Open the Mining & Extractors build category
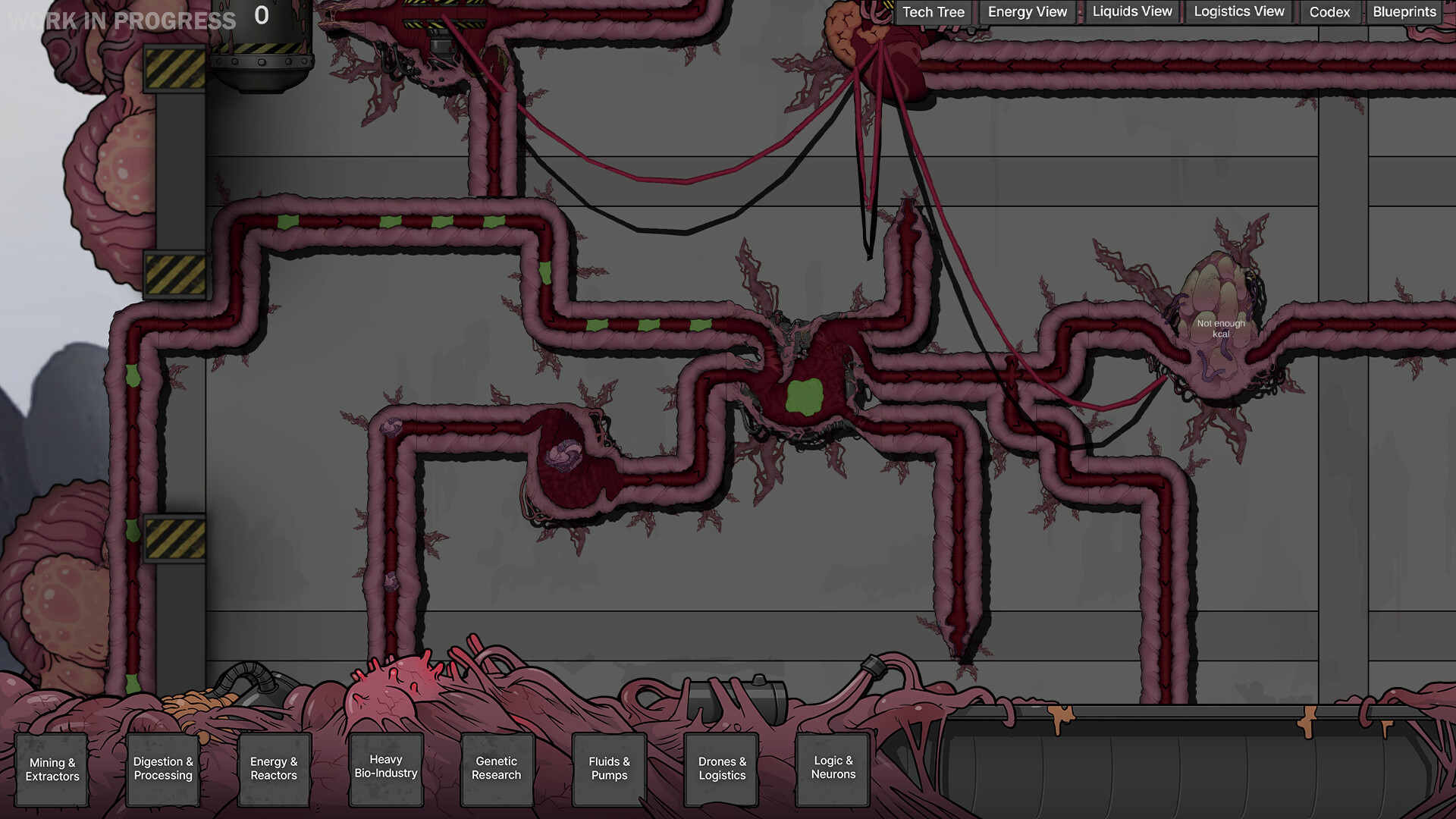Viewport: 1456px width, 819px height. (x=52, y=769)
